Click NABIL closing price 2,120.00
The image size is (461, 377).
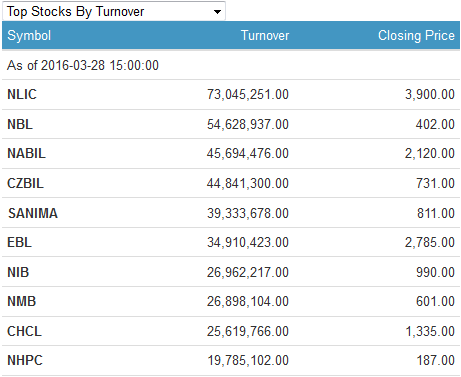click(430, 153)
